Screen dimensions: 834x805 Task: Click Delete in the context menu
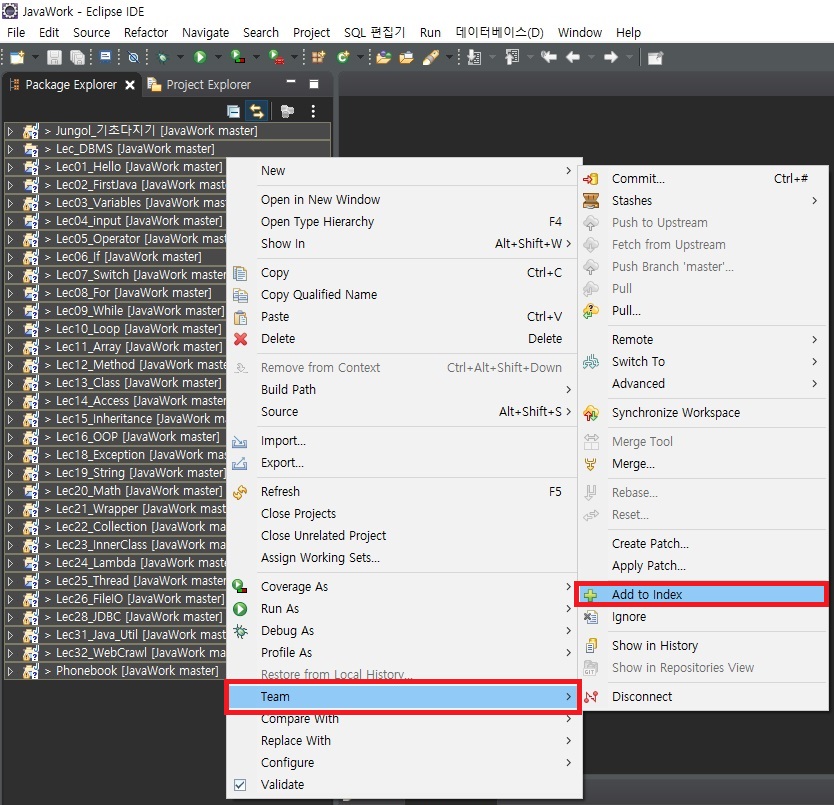point(403,339)
